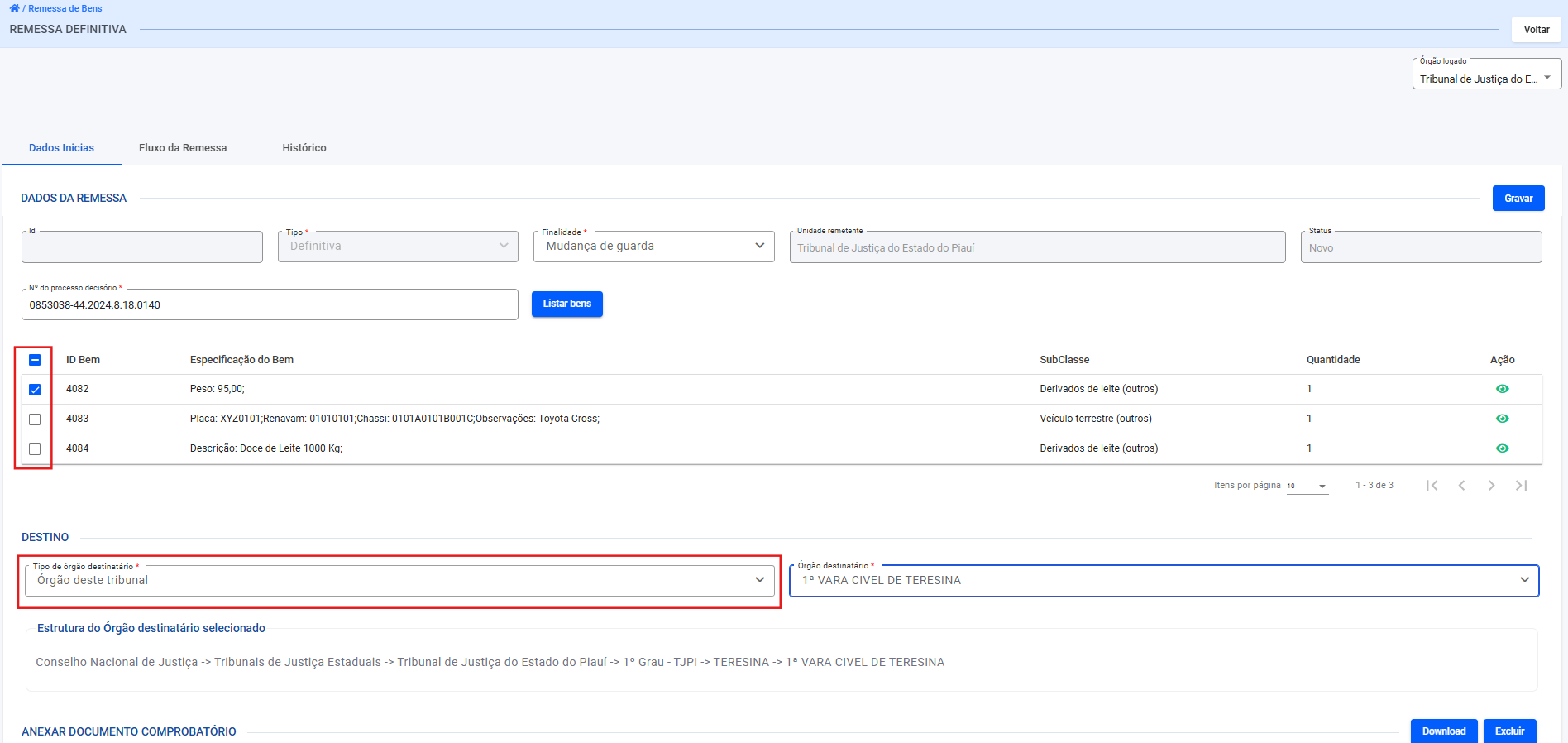The image size is (1568, 743).
Task: Click the Listar bens button
Action: point(566,304)
